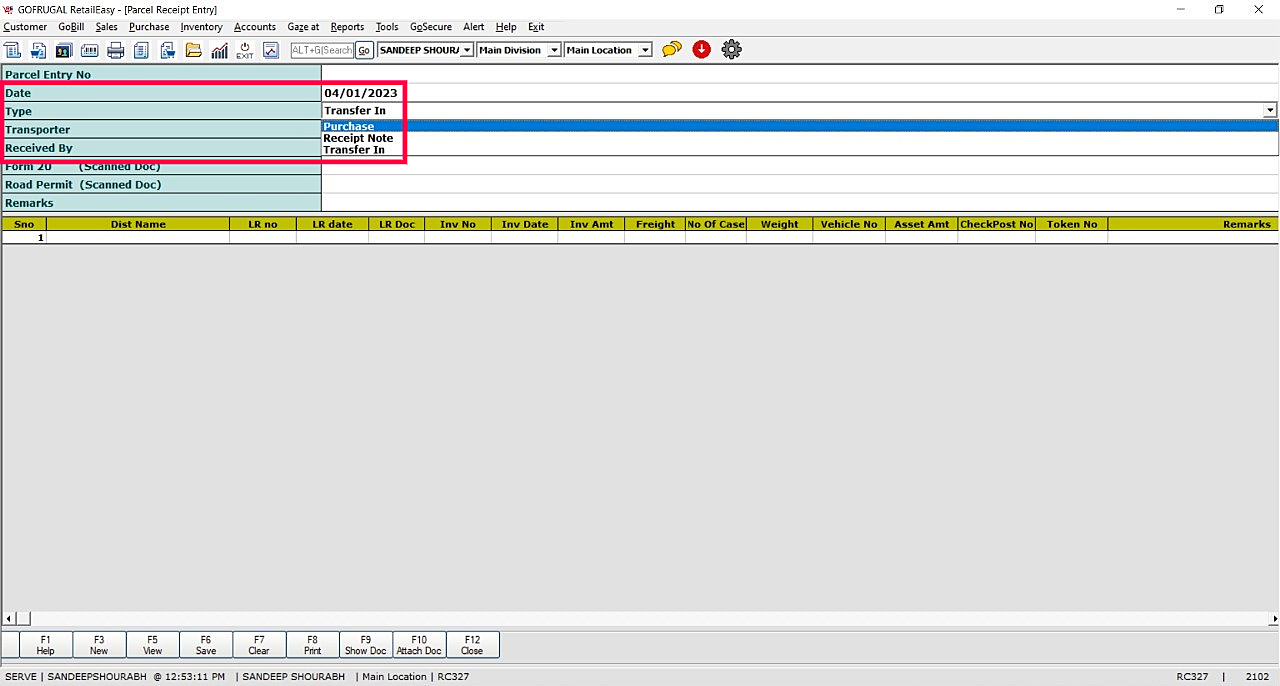Click the F10 Attach Doc button

419,645
